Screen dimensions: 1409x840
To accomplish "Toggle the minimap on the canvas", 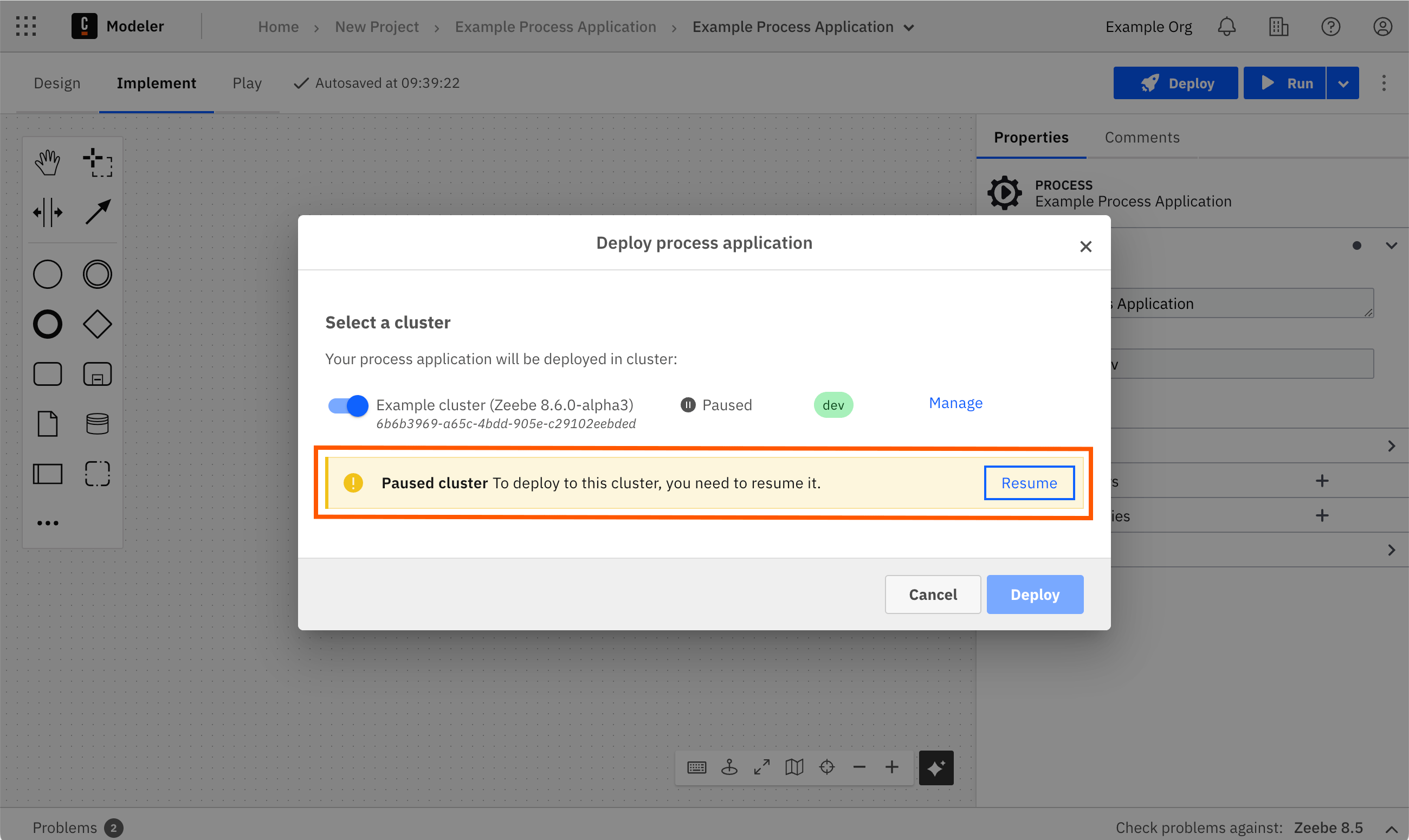I will point(794,767).
